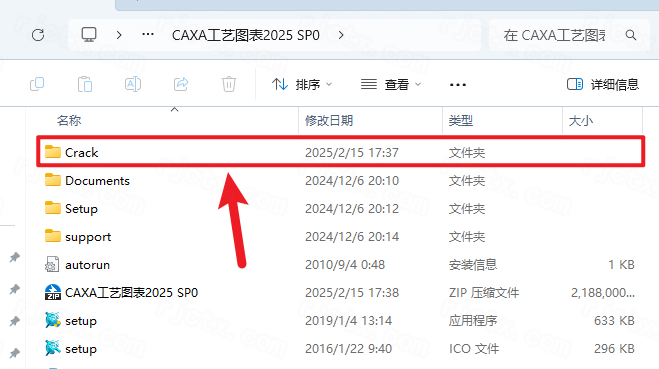This screenshot has width=659, height=369.
Task: Open the 排序 sort dropdown
Action: (302, 84)
